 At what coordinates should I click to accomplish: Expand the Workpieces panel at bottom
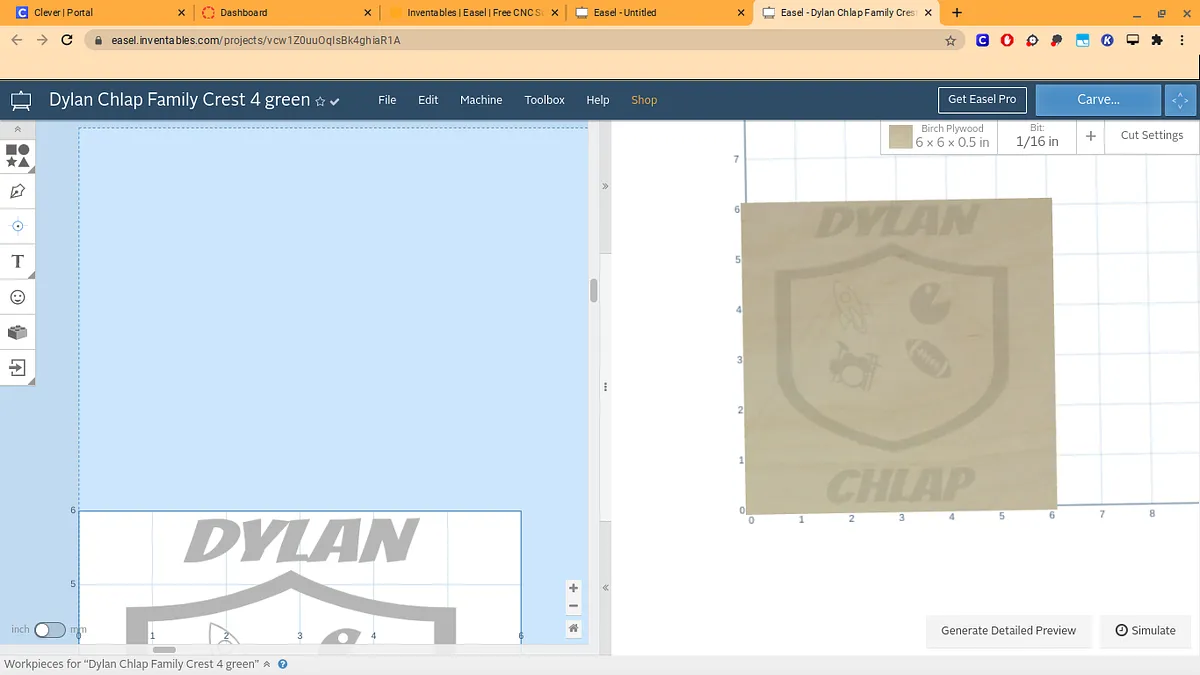(267, 664)
